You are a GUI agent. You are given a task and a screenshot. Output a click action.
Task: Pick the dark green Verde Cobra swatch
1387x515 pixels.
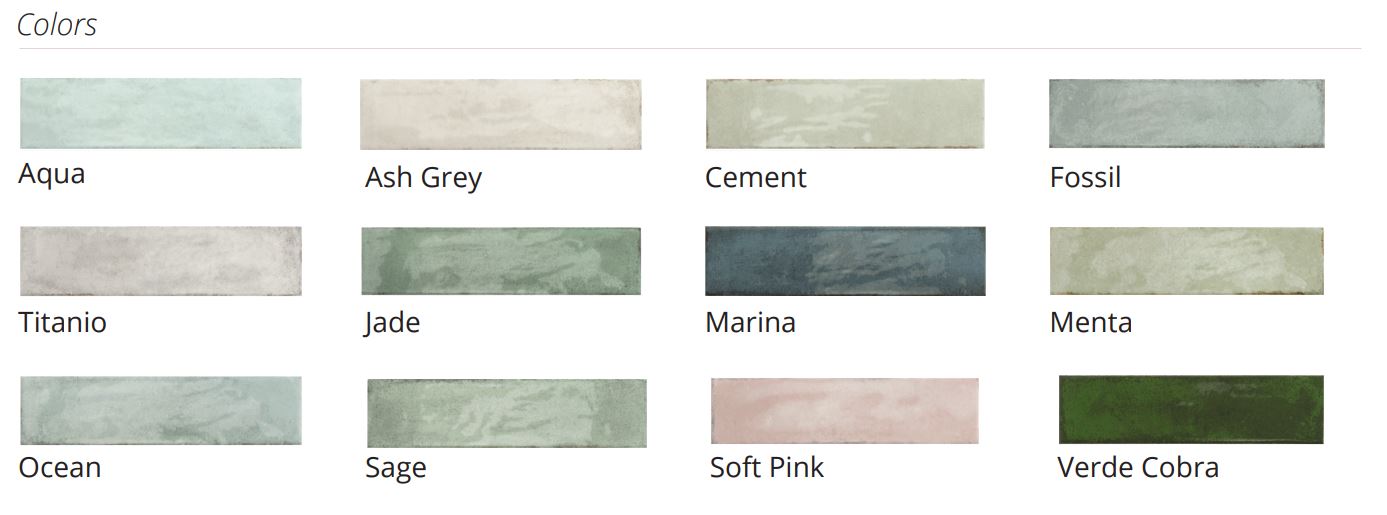pos(1191,410)
